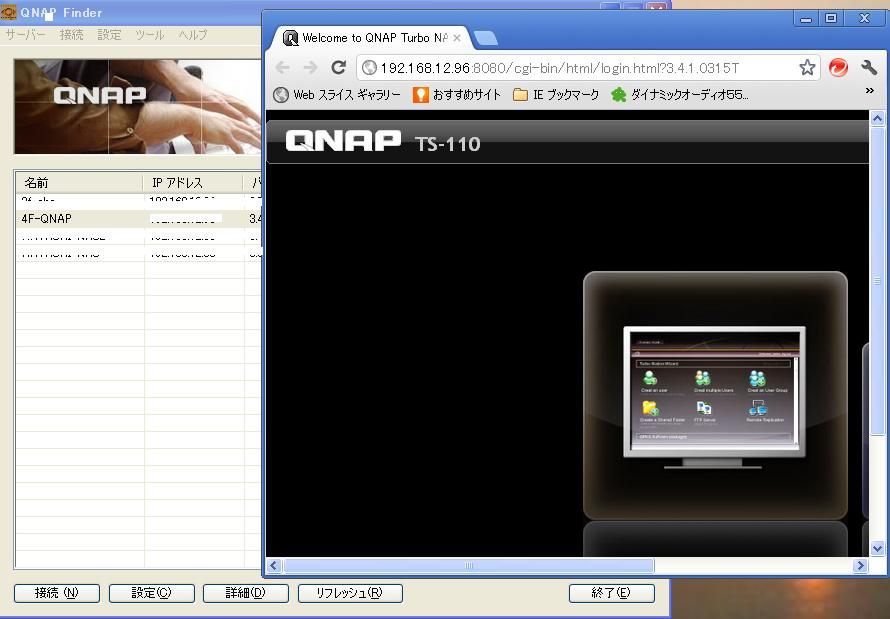Click the QNAP banner image in Finder
Image resolution: width=890 pixels, height=619 pixels.
tap(137, 107)
